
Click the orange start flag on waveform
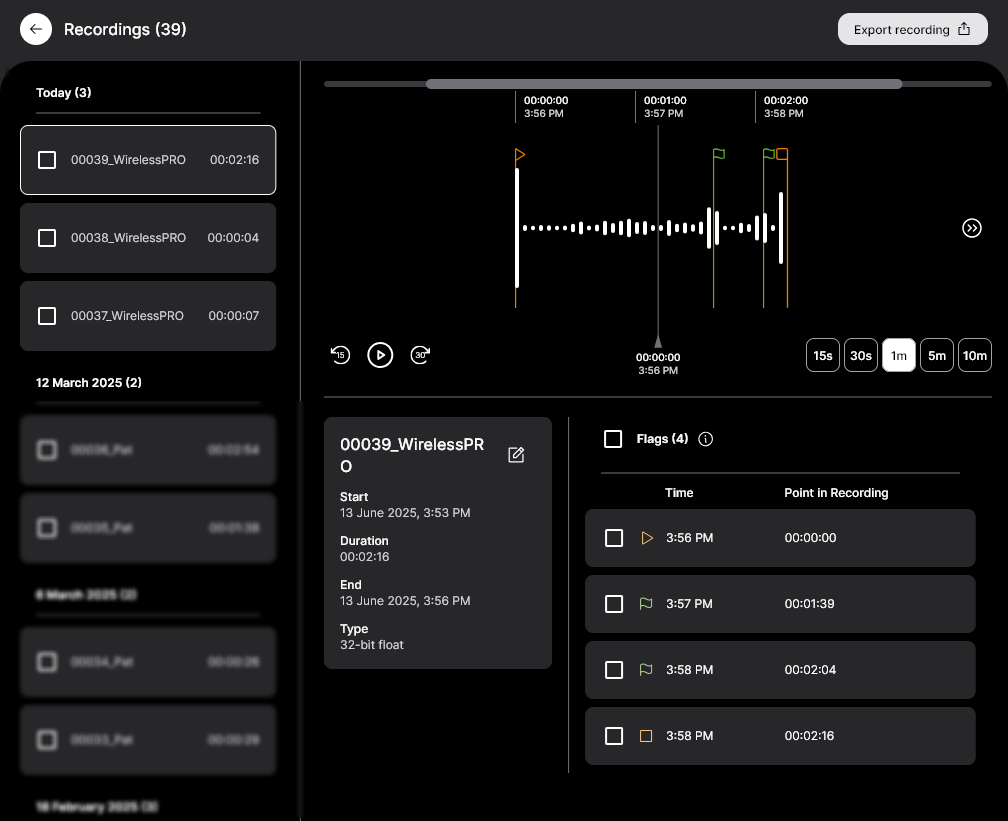(520, 155)
